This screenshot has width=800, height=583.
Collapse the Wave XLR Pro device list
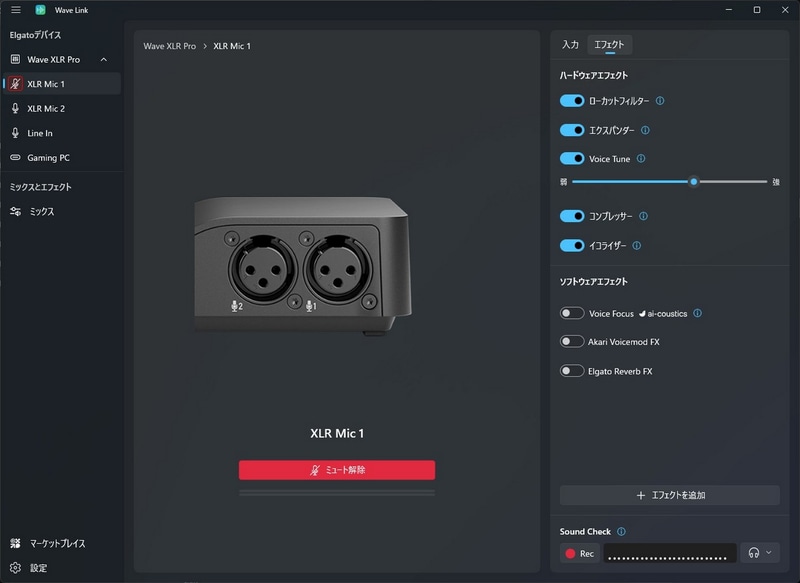coord(104,60)
